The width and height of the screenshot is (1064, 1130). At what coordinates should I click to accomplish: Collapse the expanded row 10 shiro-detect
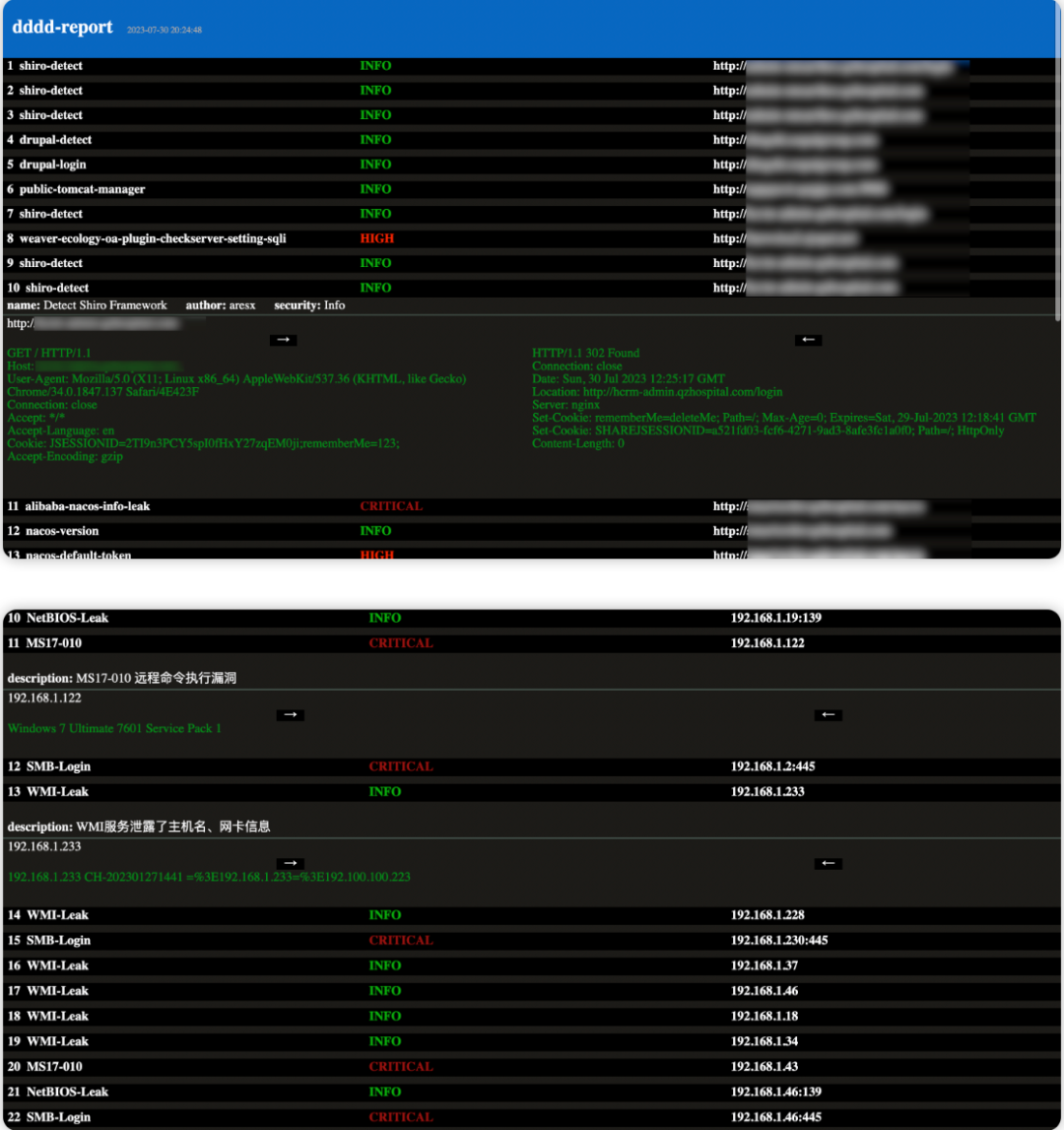[x=530, y=289]
